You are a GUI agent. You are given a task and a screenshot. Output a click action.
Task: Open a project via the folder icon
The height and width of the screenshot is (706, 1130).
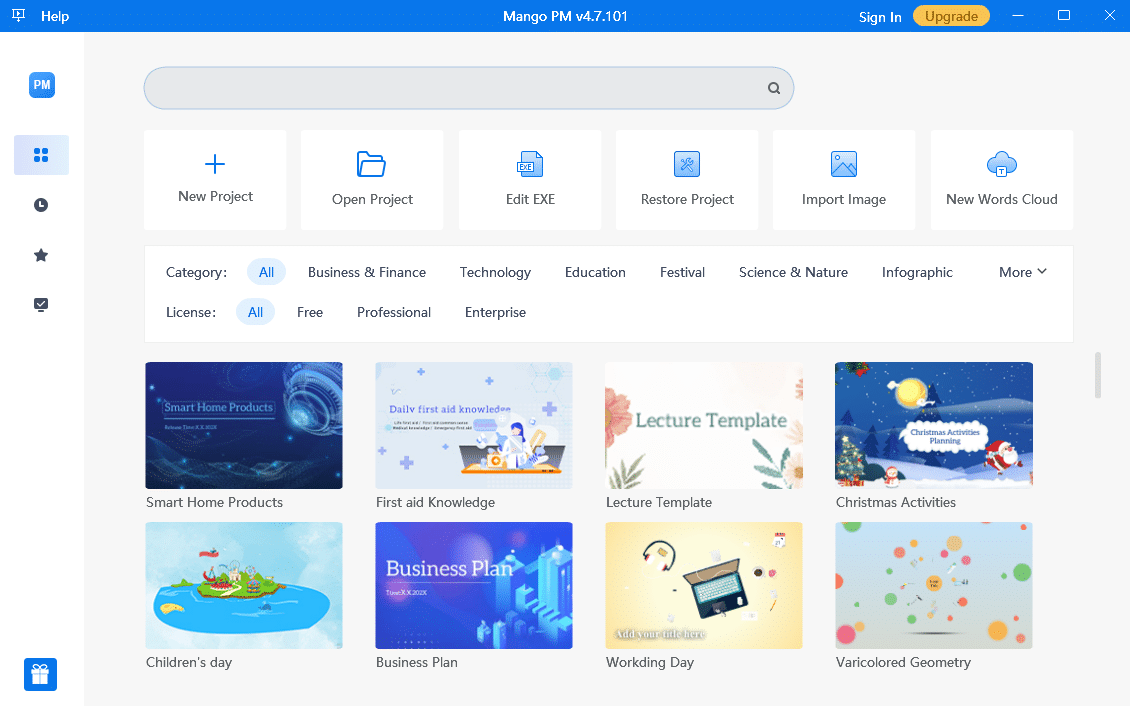pos(372,164)
